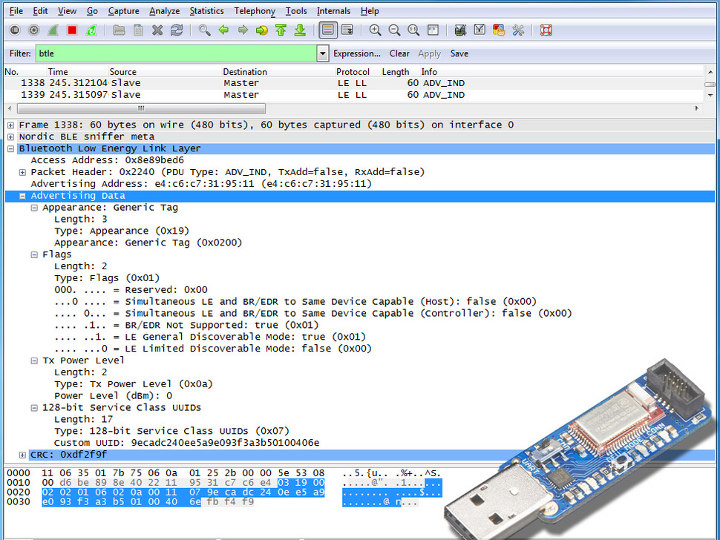The height and width of the screenshot is (540, 720).
Task: Sort packets by Protocol column header
Action: [353, 72]
